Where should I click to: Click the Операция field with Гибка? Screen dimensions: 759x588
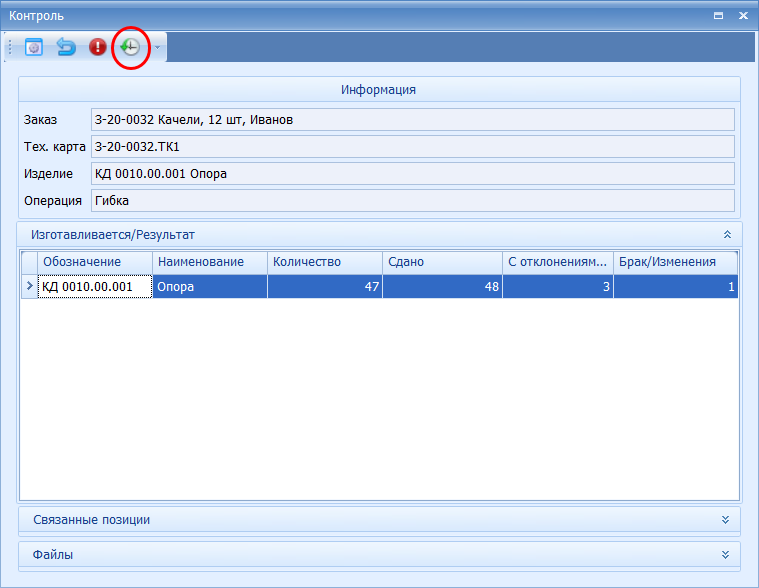[x=412, y=201]
